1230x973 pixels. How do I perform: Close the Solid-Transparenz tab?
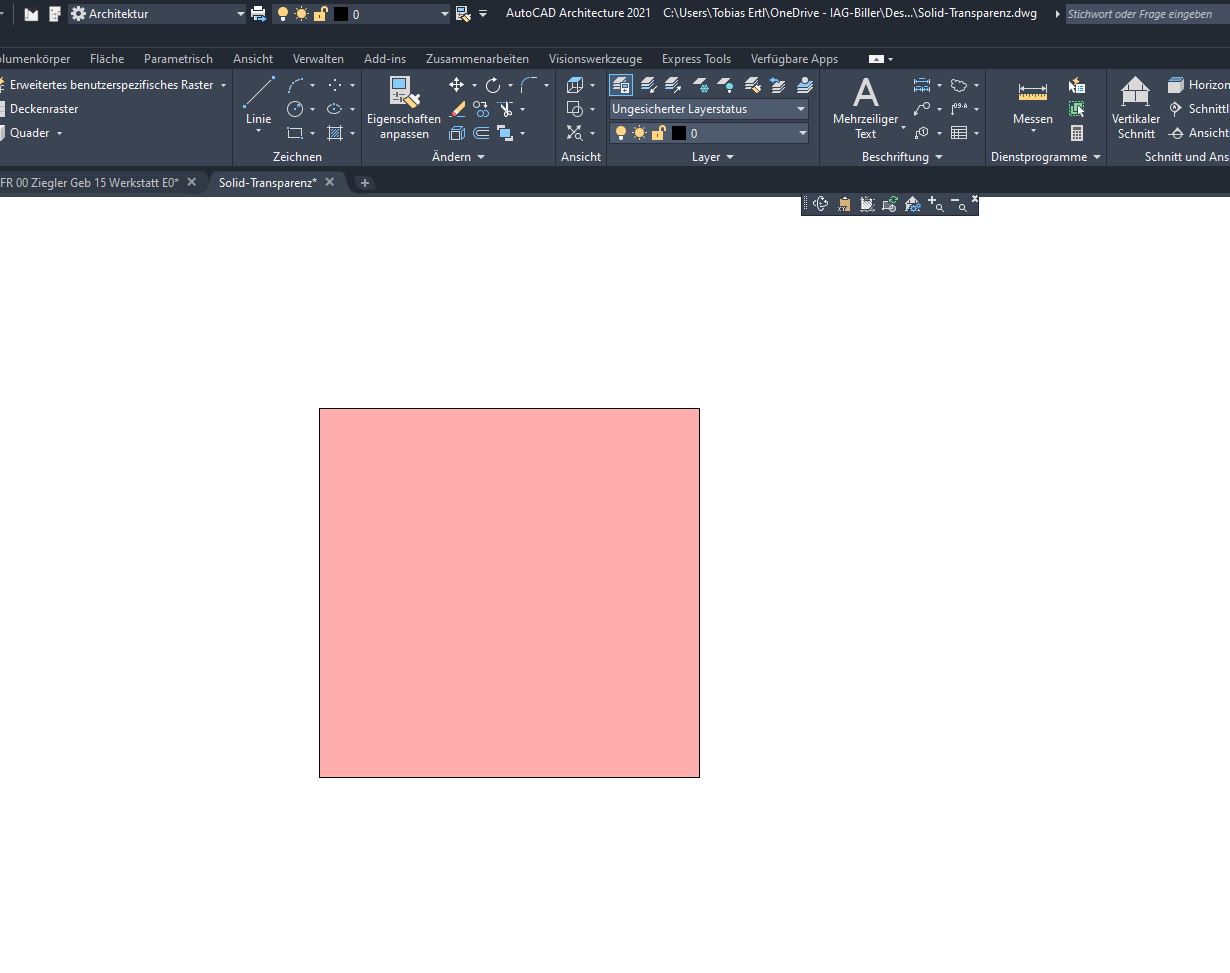tap(330, 182)
